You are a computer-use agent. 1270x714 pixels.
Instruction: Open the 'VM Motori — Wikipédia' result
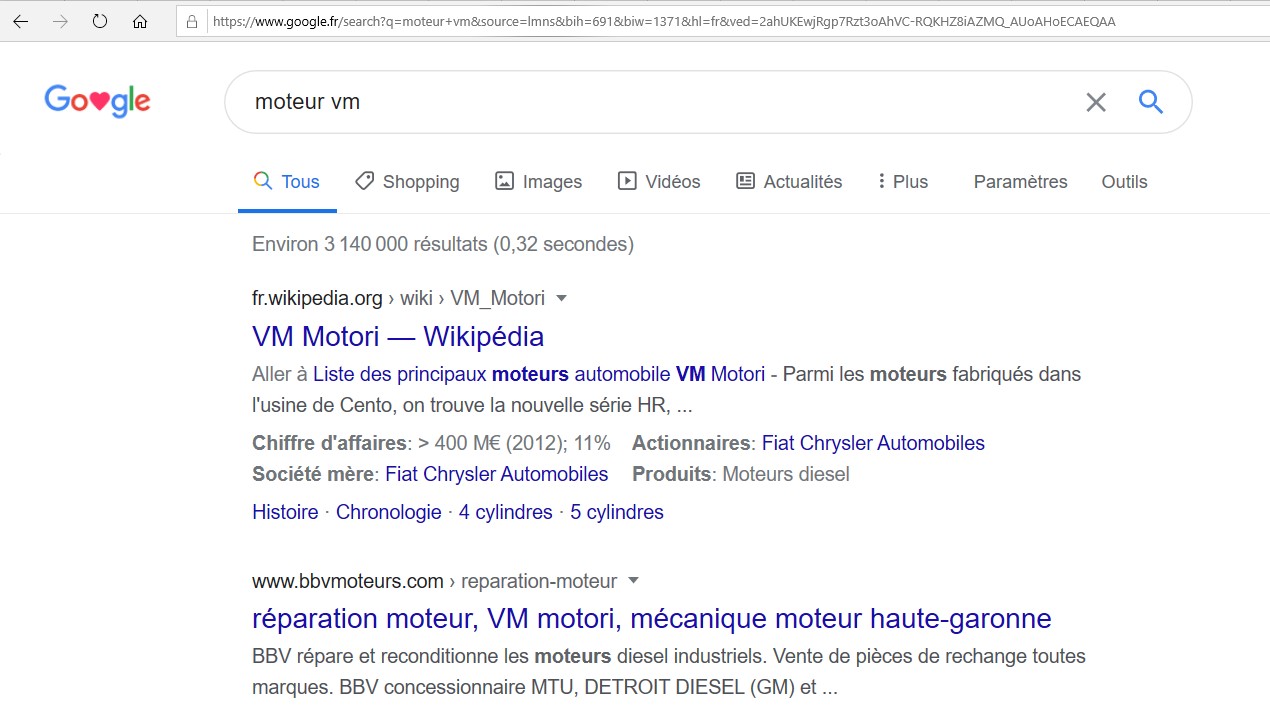pyautogui.click(x=398, y=336)
